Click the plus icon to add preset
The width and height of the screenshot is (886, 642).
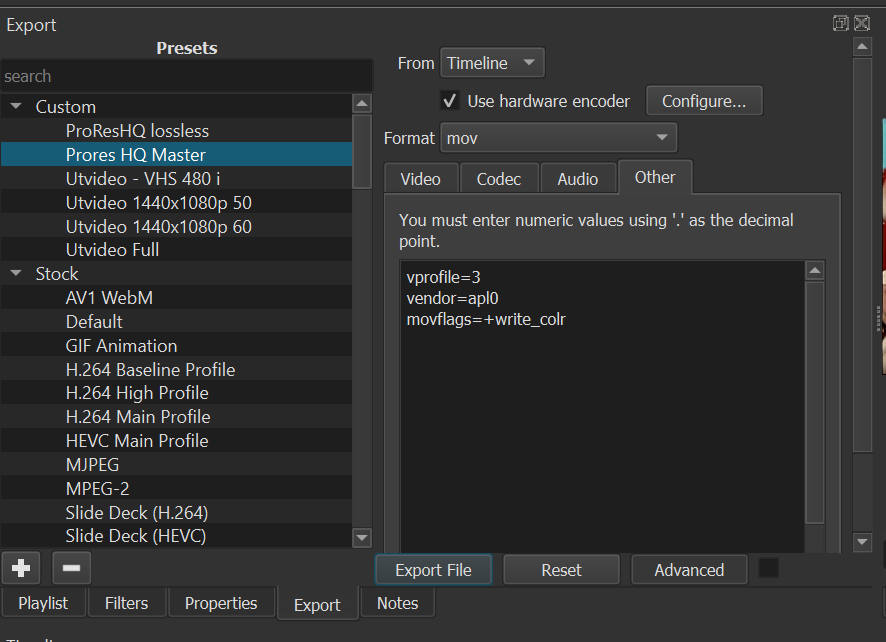20,568
